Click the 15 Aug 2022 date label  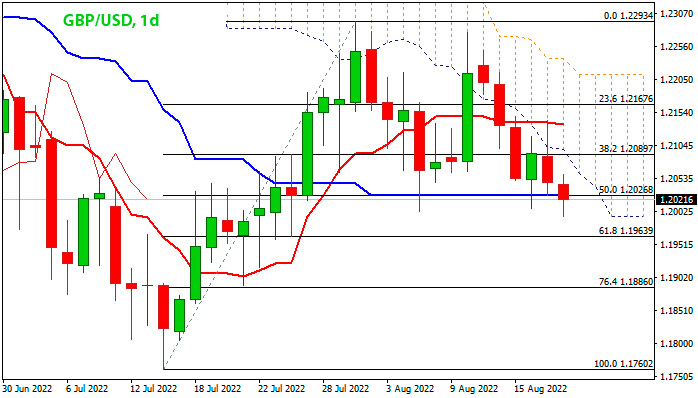coord(540,389)
